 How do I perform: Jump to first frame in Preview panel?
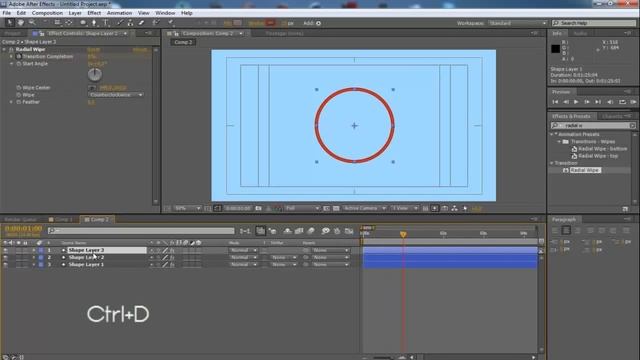pyautogui.click(x=555, y=102)
